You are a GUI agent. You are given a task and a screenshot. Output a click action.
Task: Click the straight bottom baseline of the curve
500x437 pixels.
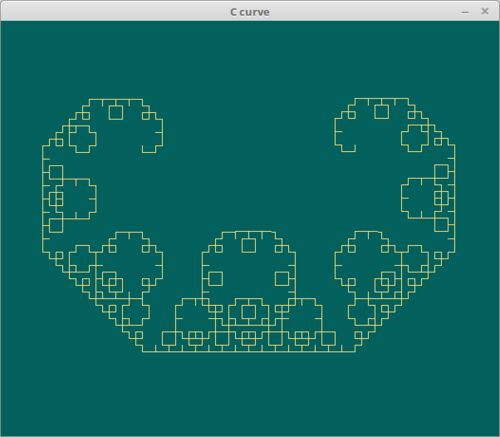click(249, 352)
